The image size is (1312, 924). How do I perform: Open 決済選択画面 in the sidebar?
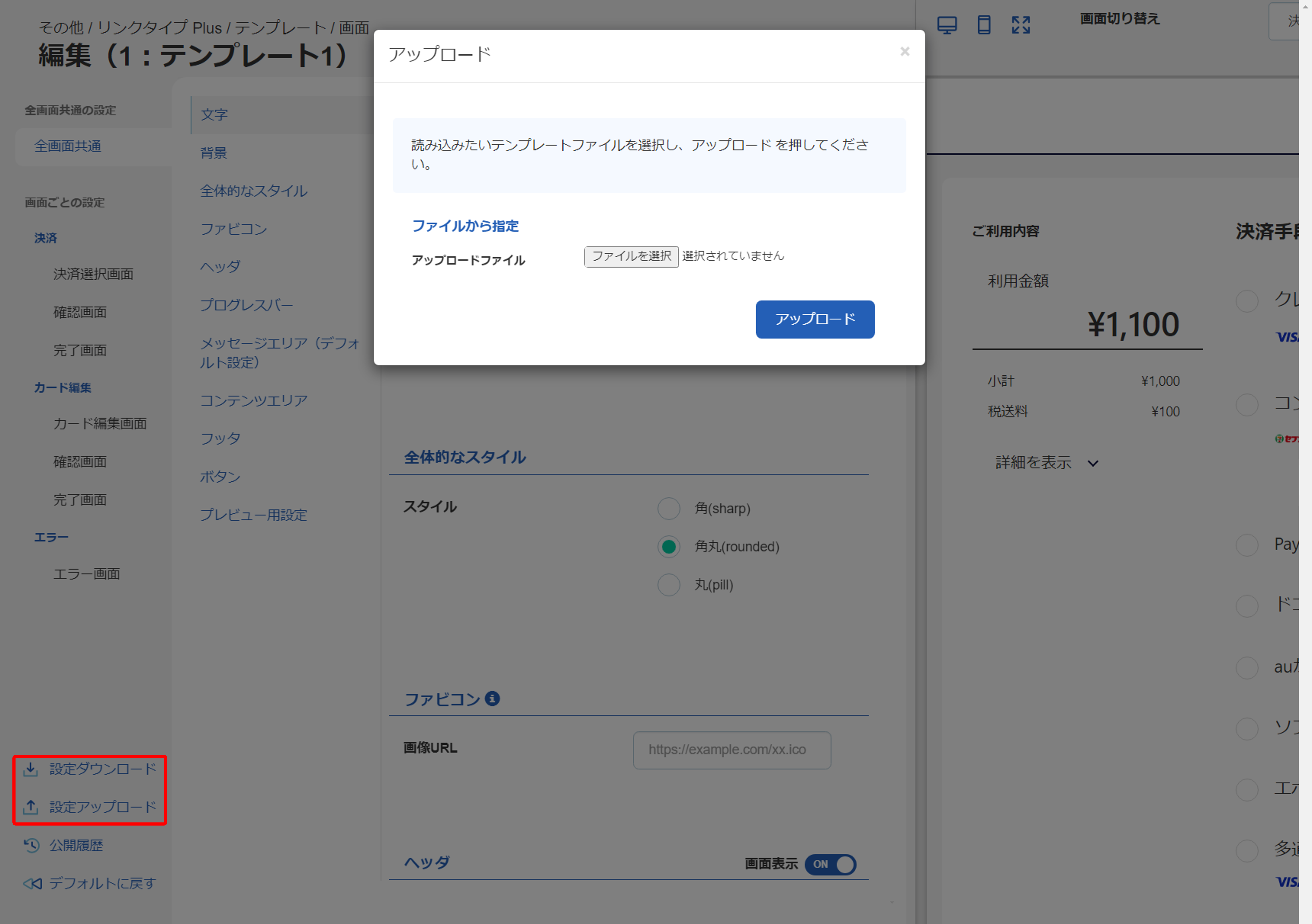(x=93, y=274)
